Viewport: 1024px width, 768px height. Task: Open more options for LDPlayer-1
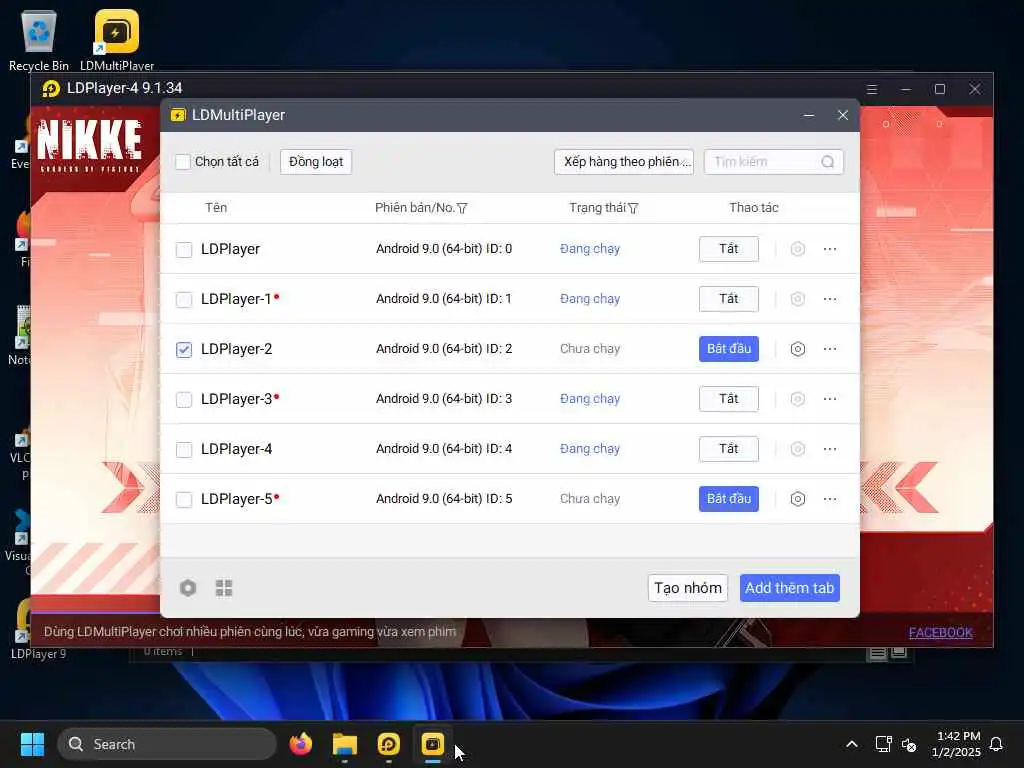(830, 299)
